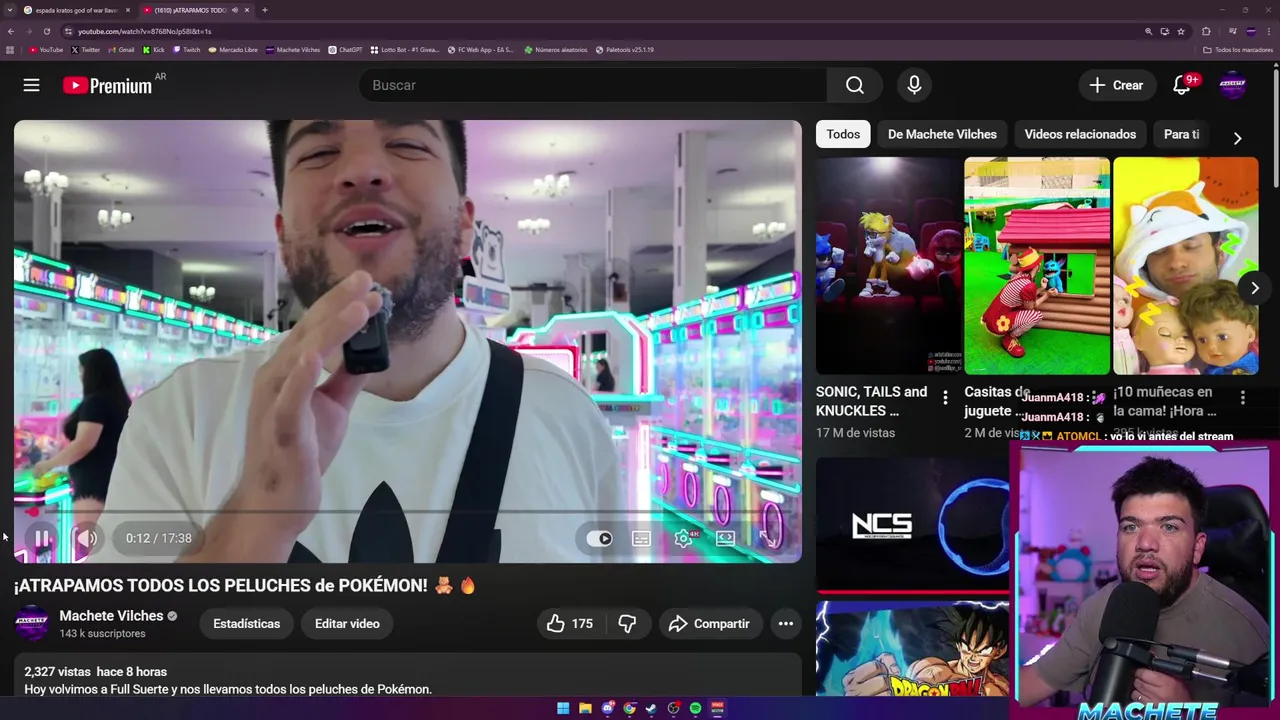Share the video via Compartir
The image size is (1280, 720).
coord(709,623)
